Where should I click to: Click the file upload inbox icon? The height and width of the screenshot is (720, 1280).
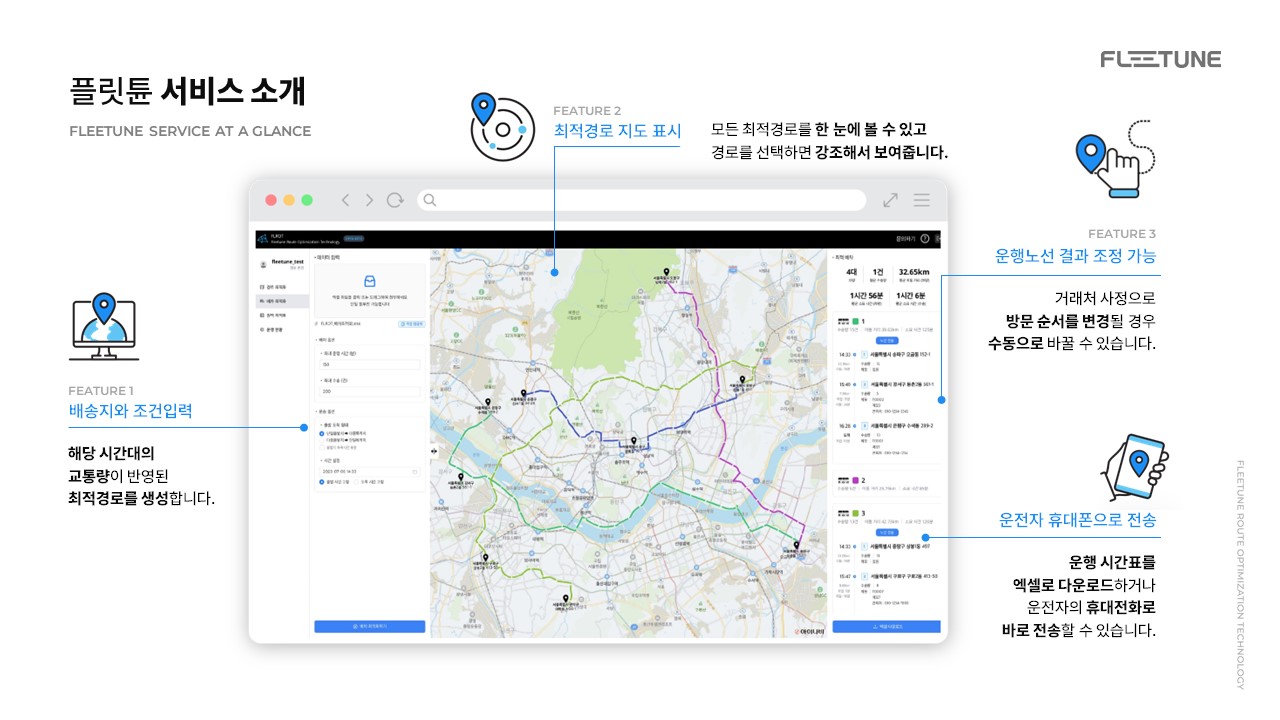369,281
